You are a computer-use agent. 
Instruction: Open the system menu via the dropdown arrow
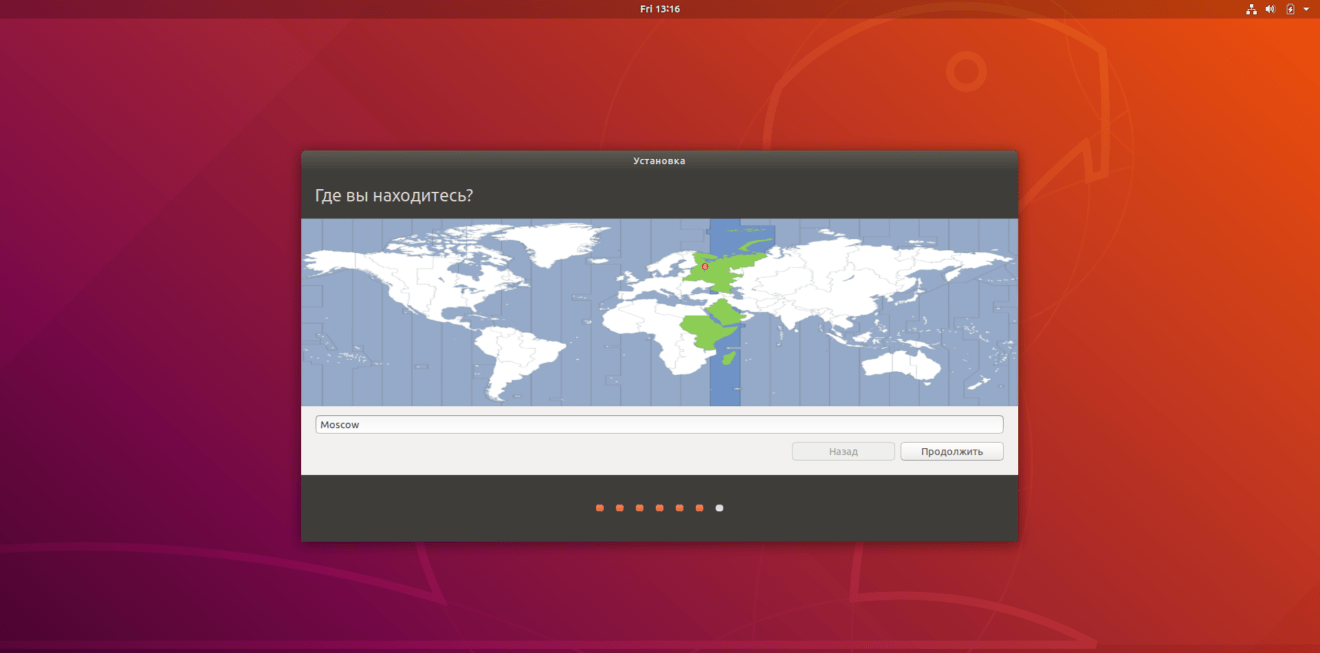coord(1304,9)
